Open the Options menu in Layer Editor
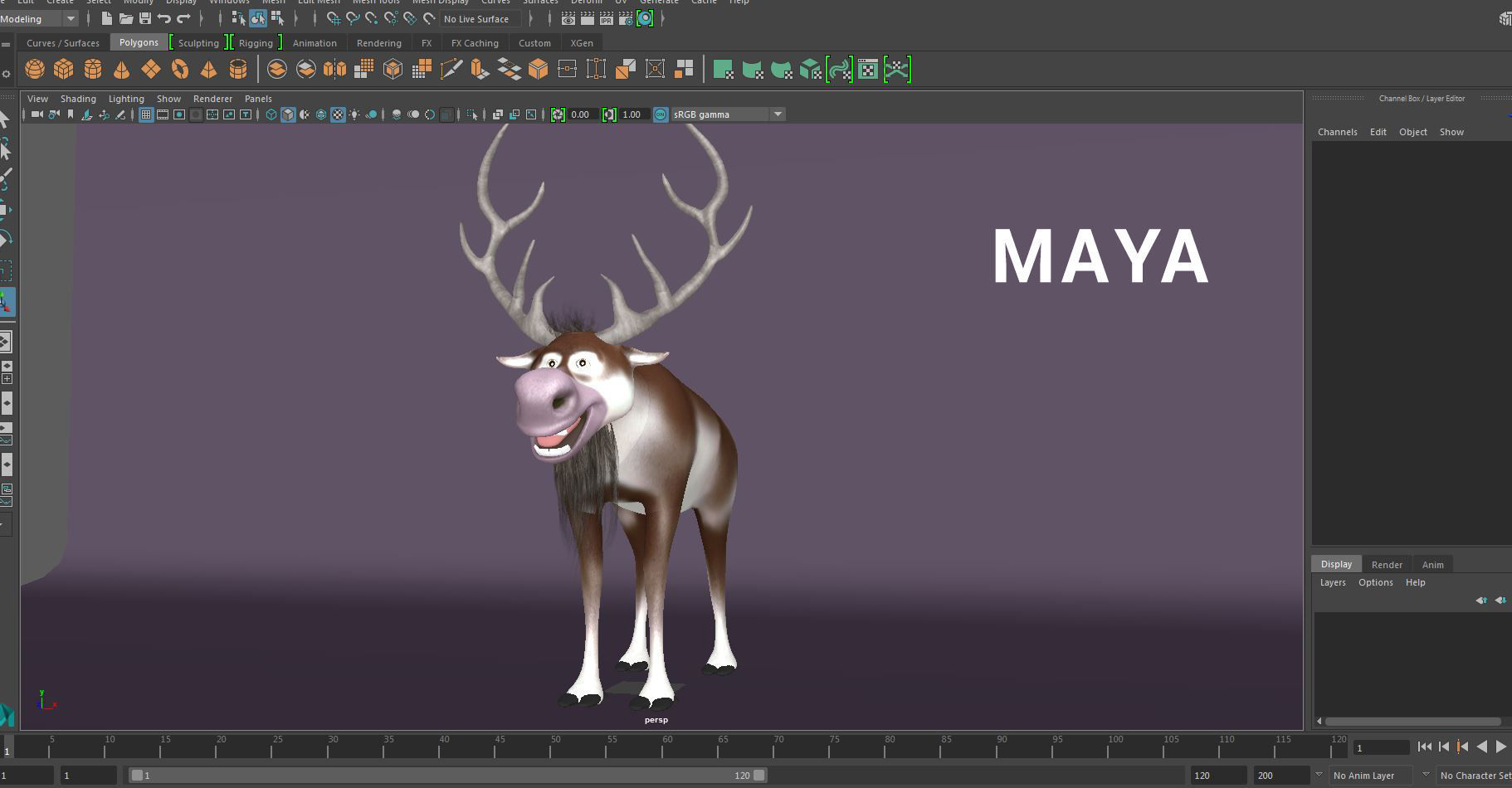This screenshot has height=788, width=1512. click(x=1375, y=582)
